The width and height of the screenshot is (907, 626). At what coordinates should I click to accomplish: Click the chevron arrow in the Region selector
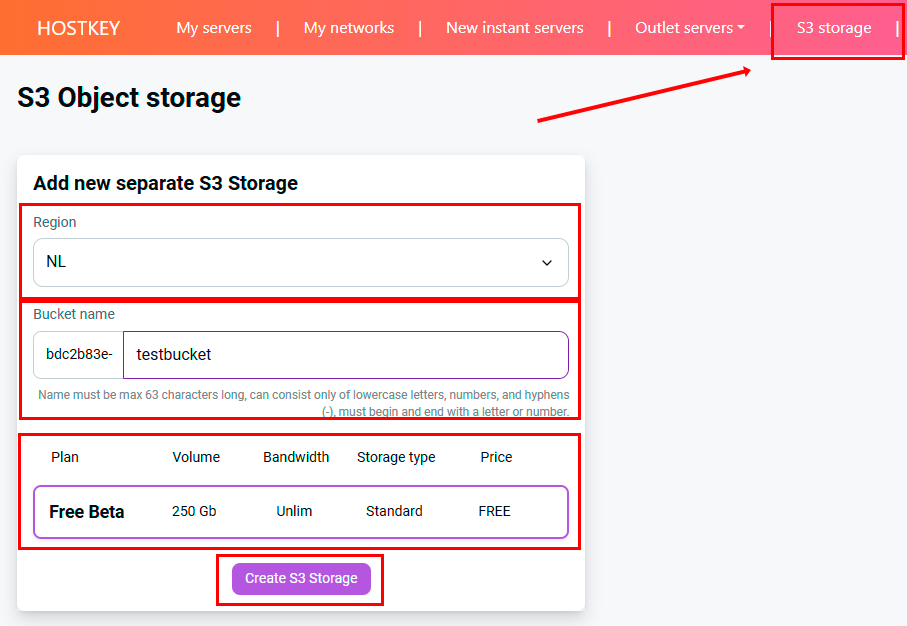coord(547,263)
